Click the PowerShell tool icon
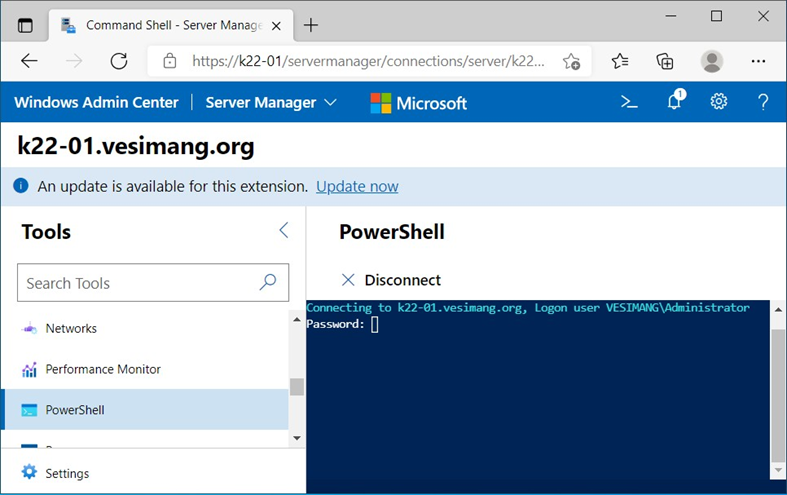Image resolution: width=787 pixels, height=495 pixels. point(29,410)
